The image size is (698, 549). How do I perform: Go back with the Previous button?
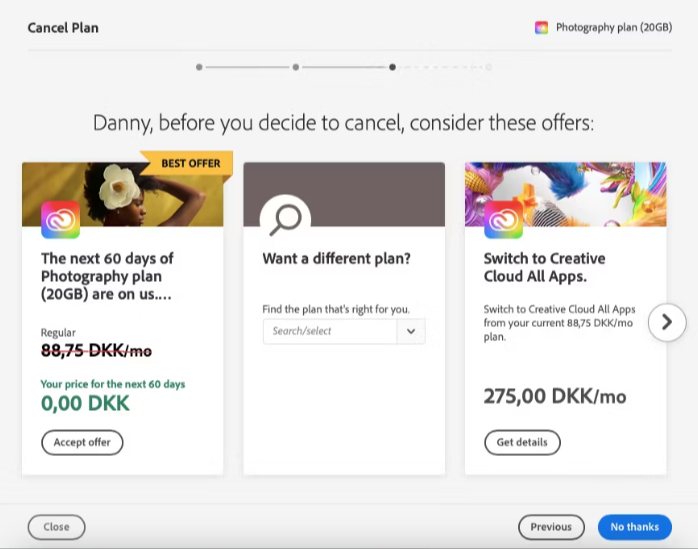pos(551,527)
